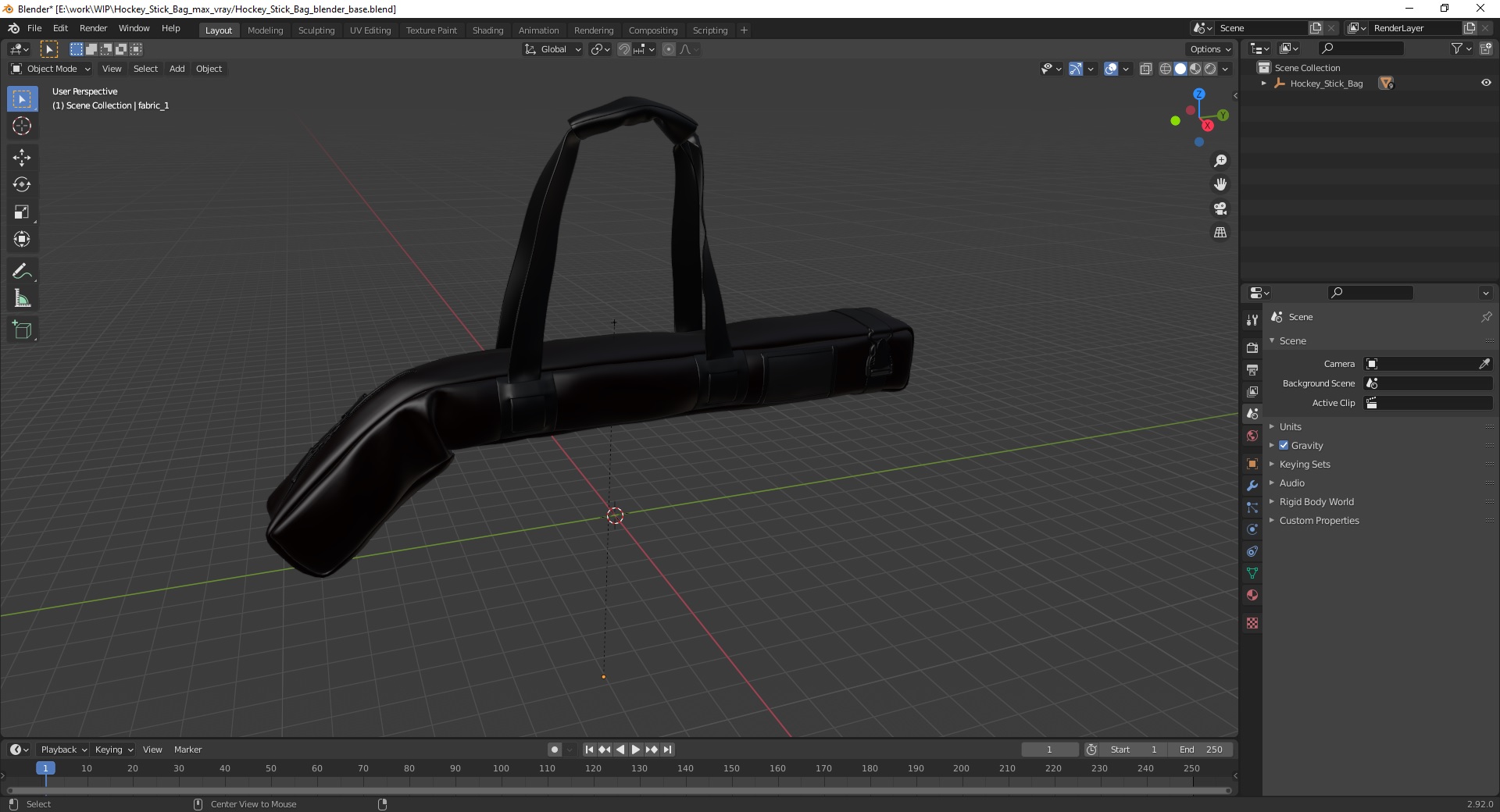The image size is (1500, 812).
Task: Open the File menu
Action: click(34, 28)
